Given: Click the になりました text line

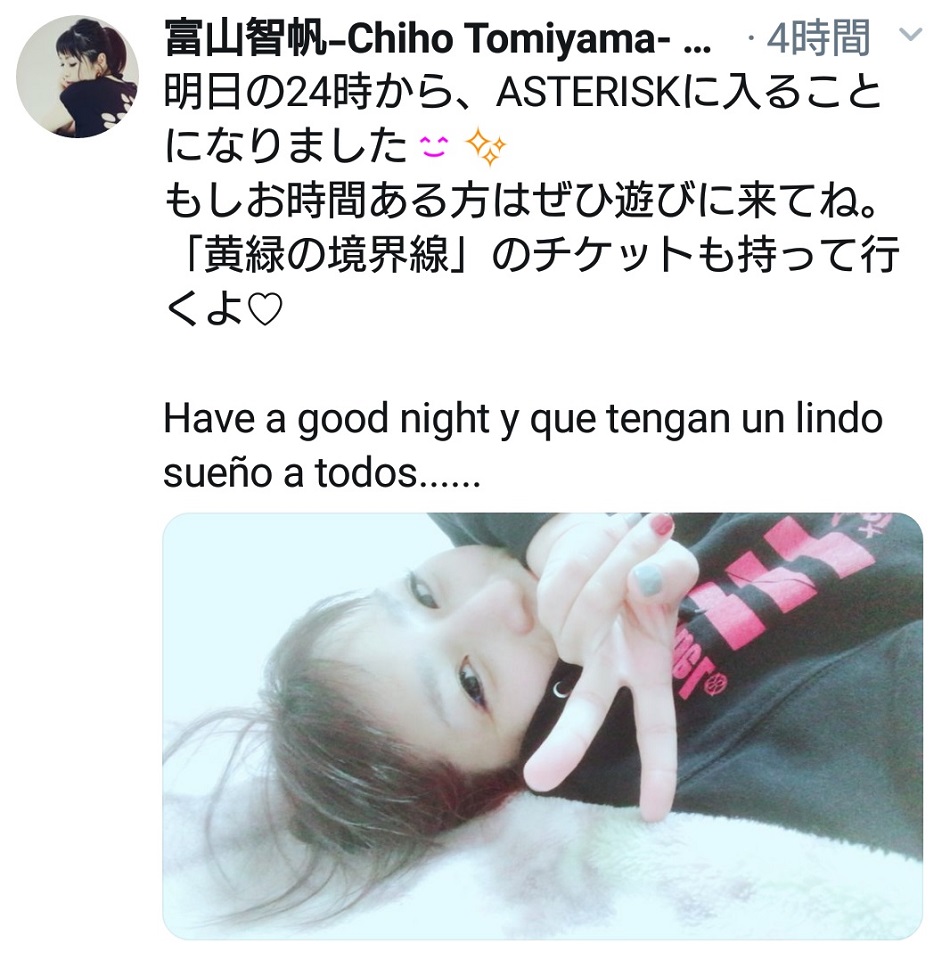Looking at the screenshot, I should (x=286, y=147).
